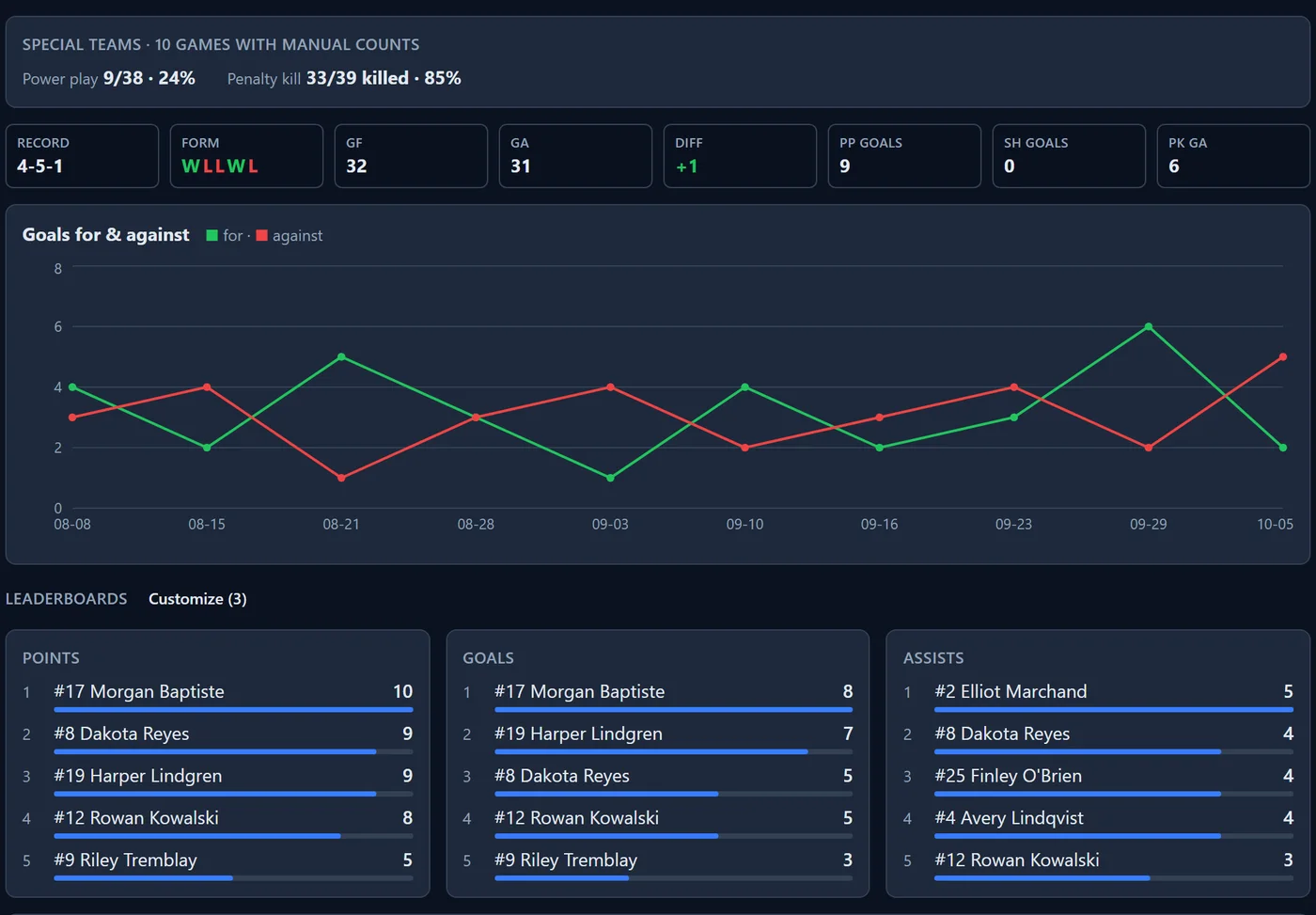1316x915 pixels.
Task: Select Morgan Baptiste in the GOALS leaderboard
Action: 658,696
